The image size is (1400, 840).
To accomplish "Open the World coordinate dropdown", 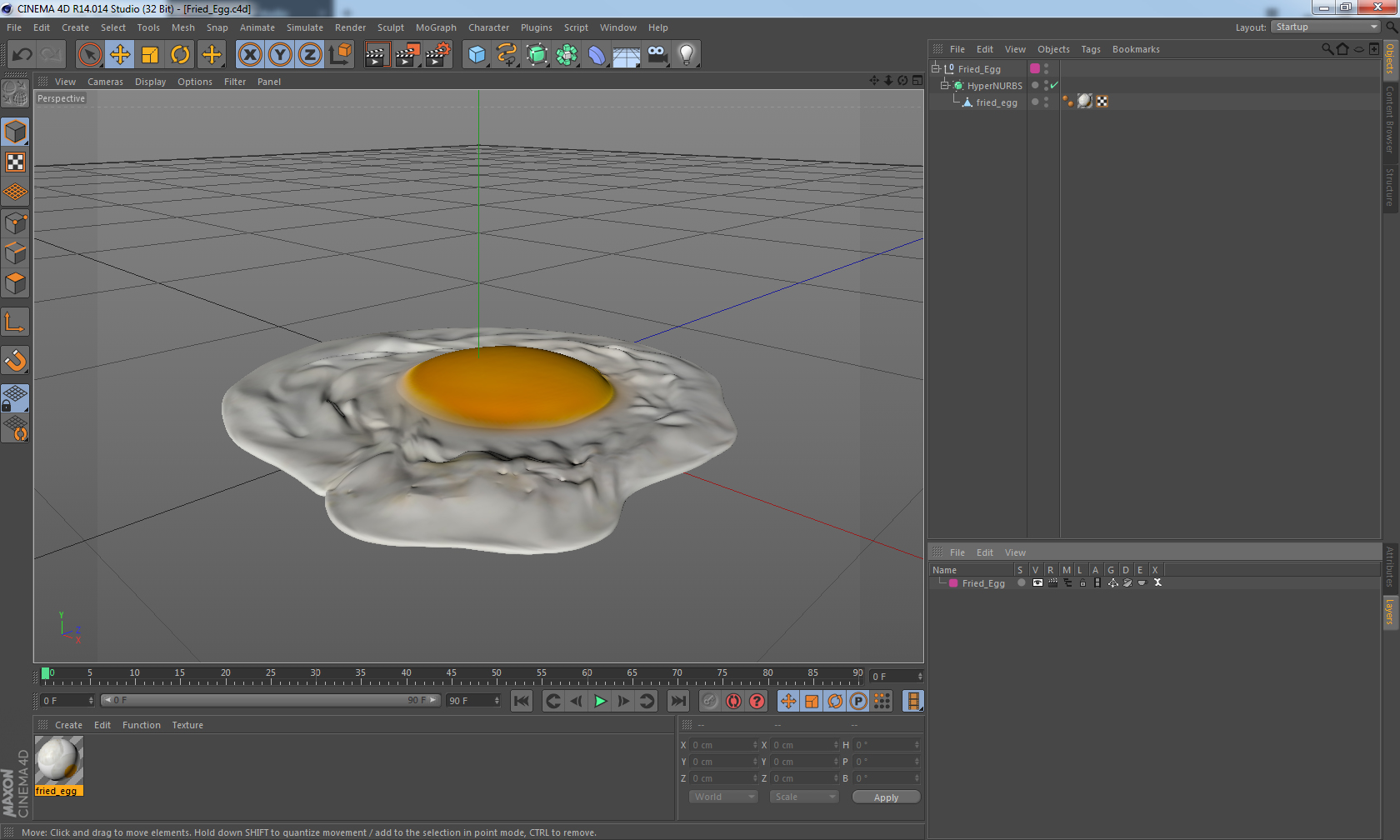I will [x=722, y=797].
